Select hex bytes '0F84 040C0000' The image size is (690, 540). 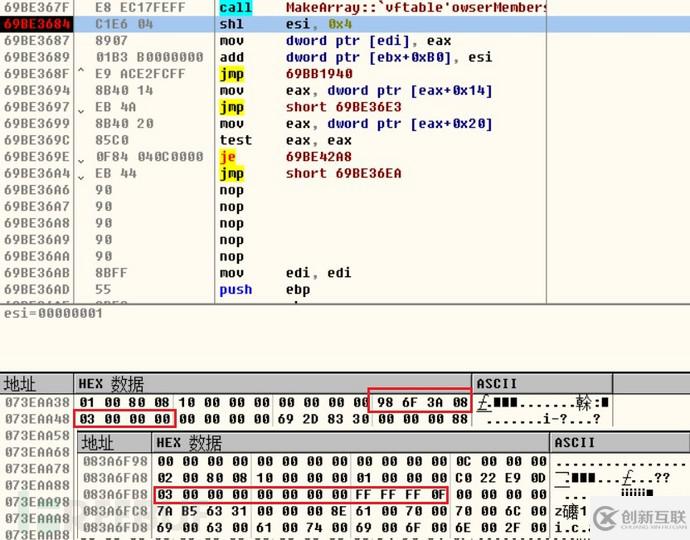(149, 157)
